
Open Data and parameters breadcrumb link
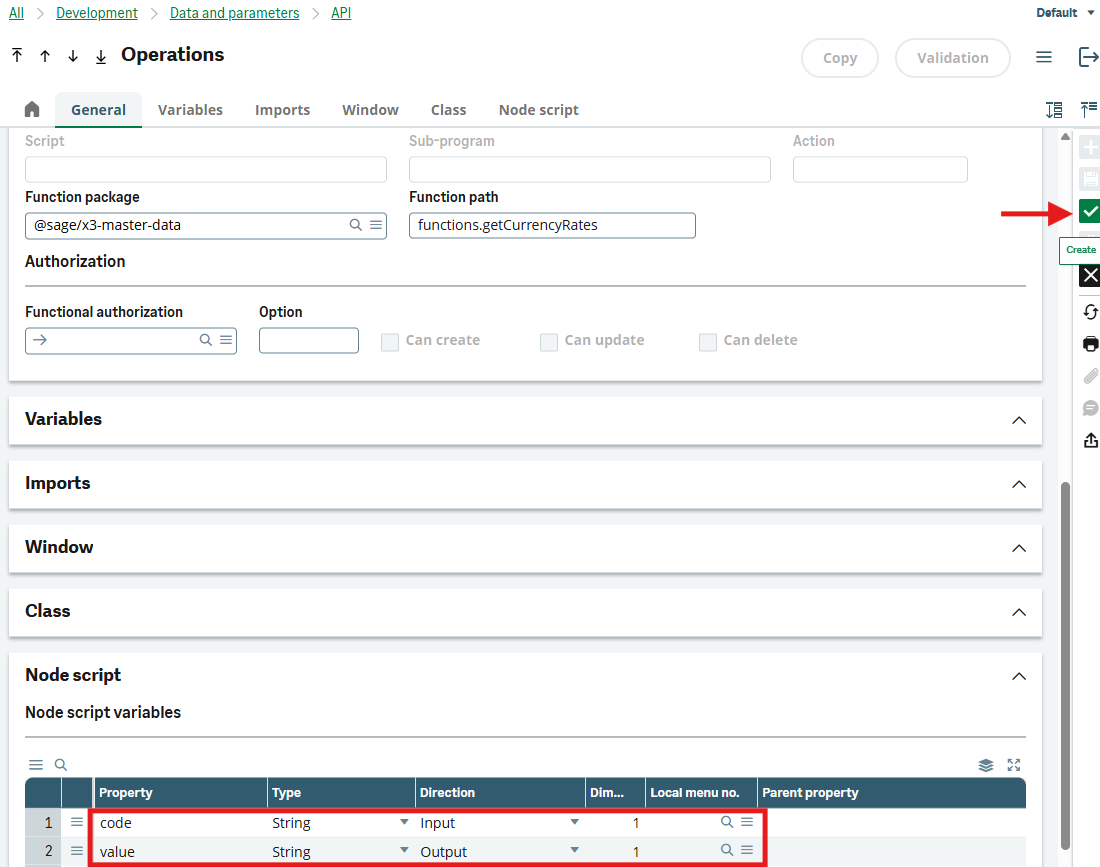[234, 13]
